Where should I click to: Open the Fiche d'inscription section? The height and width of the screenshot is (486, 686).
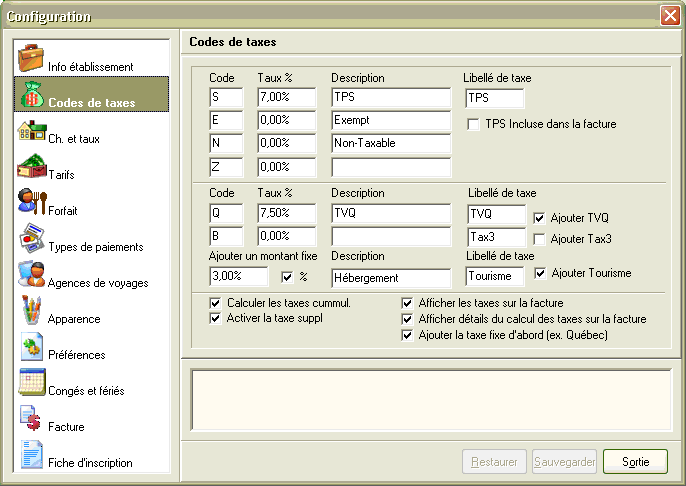point(90,463)
